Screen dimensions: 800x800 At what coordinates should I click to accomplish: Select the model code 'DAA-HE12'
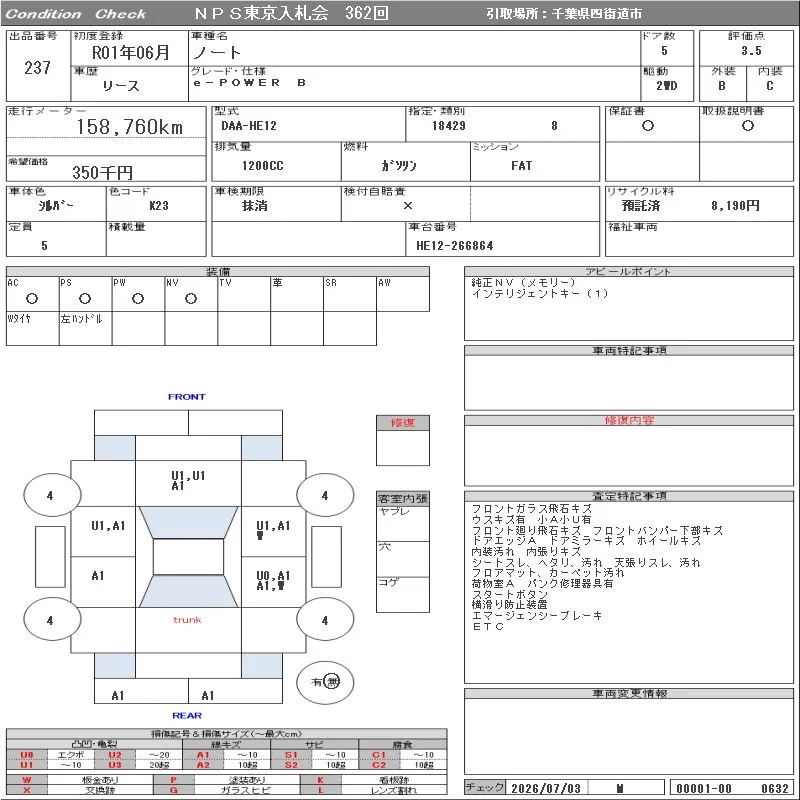pos(248,126)
